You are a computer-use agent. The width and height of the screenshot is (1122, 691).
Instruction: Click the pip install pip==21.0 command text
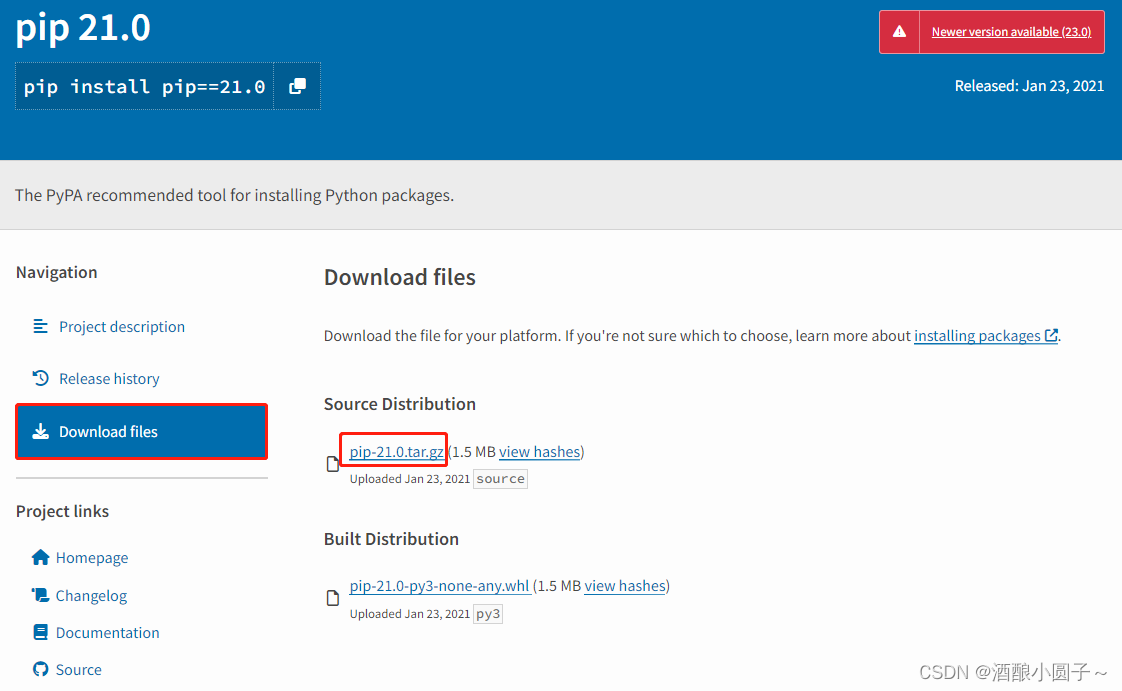pyautogui.click(x=144, y=87)
